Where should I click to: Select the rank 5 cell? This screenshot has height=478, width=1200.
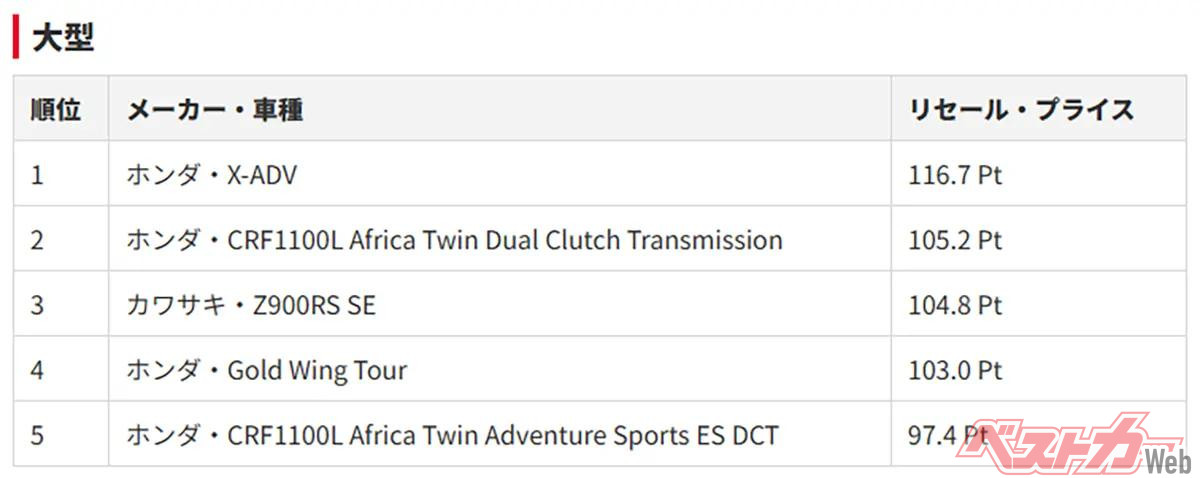[38, 435]
